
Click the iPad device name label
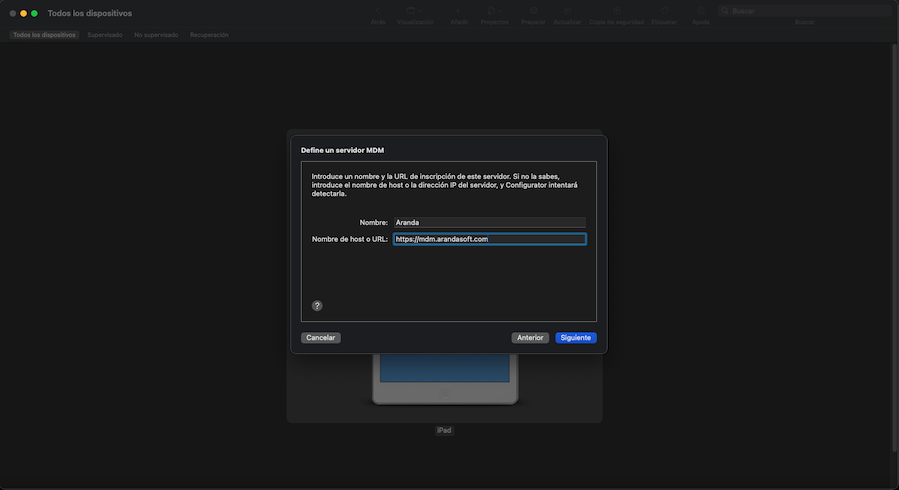click(x=444, y=430)
